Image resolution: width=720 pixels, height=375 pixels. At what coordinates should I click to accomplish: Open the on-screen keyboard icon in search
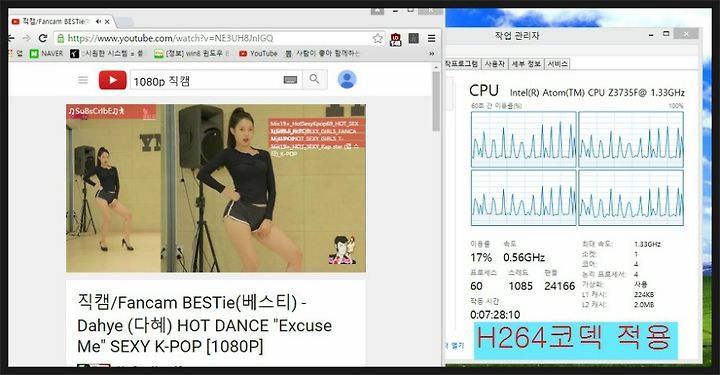click(x=290, y=80)
